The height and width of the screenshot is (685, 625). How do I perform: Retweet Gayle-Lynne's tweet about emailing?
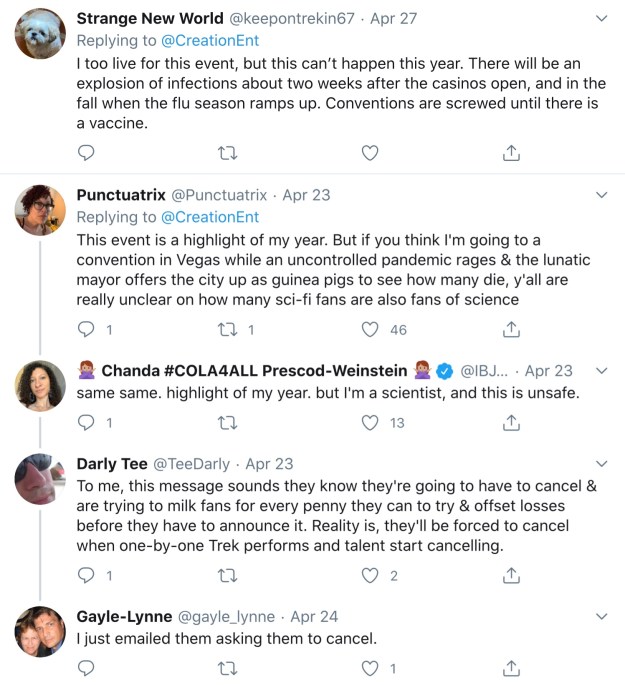pyautogui.click(x=227, y=668)
